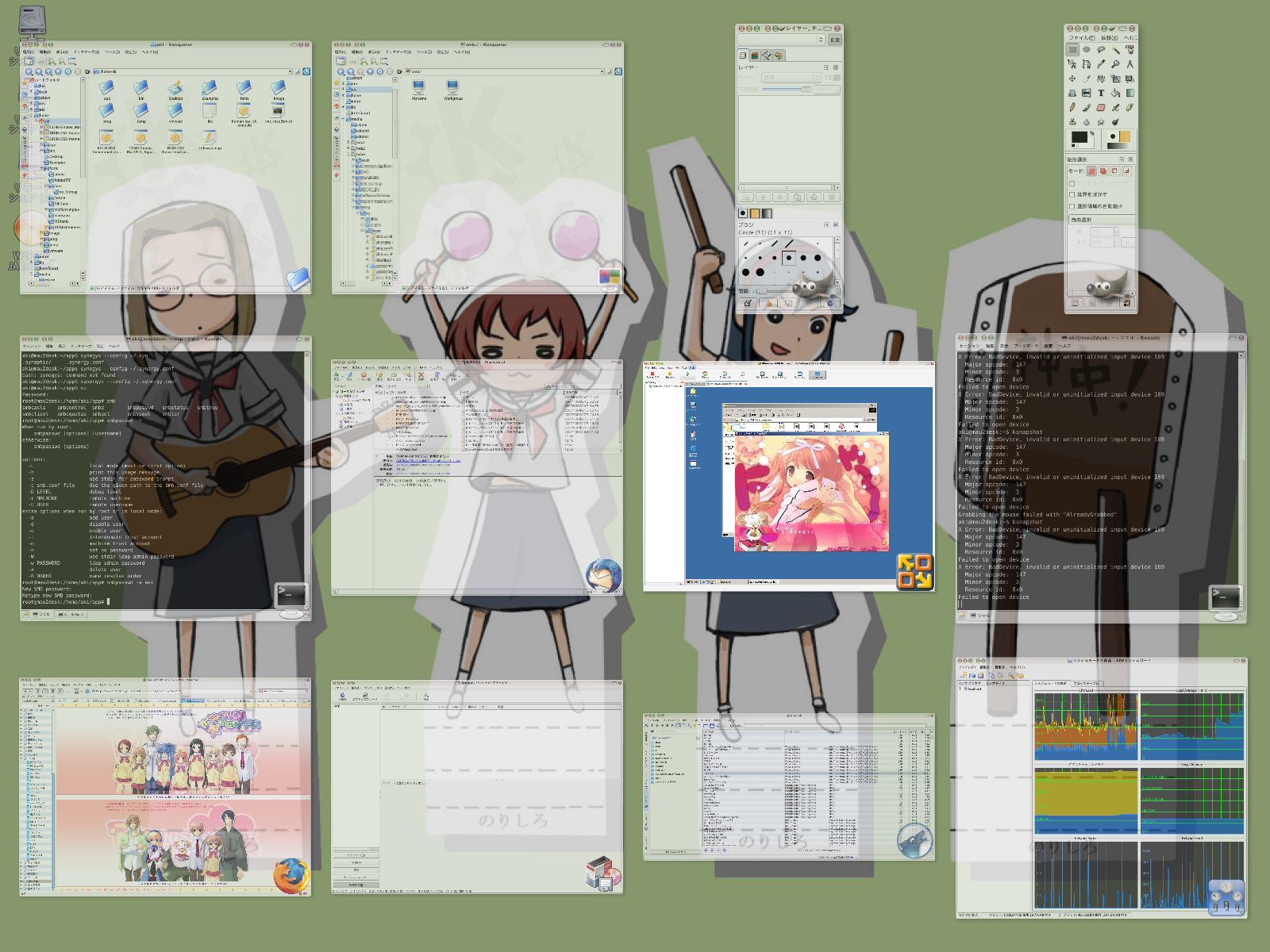Viewport: 1270px width, 952px height.
Task: Collapse the media folder in smb Konqueror tree
Action: coord(343,118)
